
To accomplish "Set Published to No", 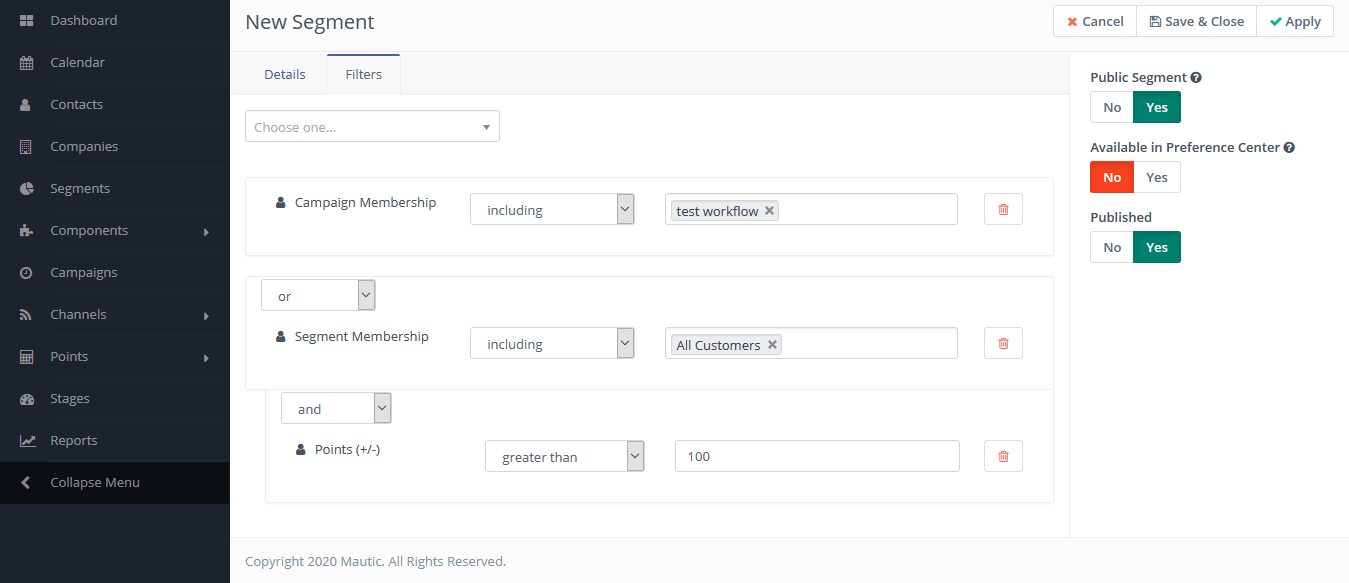I will [1112, 248].
